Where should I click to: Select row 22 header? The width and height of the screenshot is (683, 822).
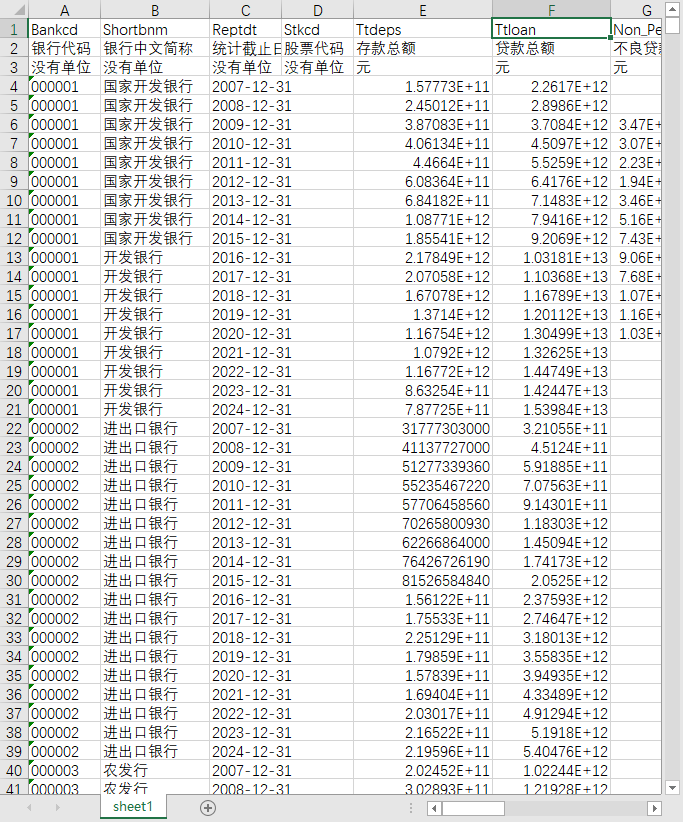tap(14, 428)
